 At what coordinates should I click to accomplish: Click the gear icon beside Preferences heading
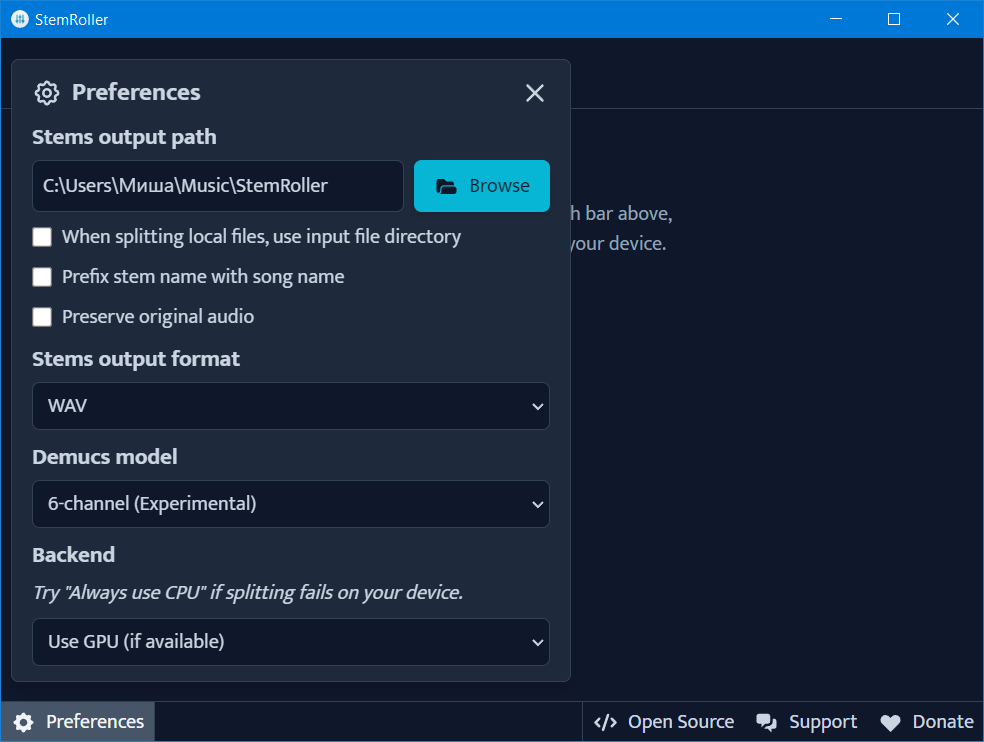click(x=47, y=93)
